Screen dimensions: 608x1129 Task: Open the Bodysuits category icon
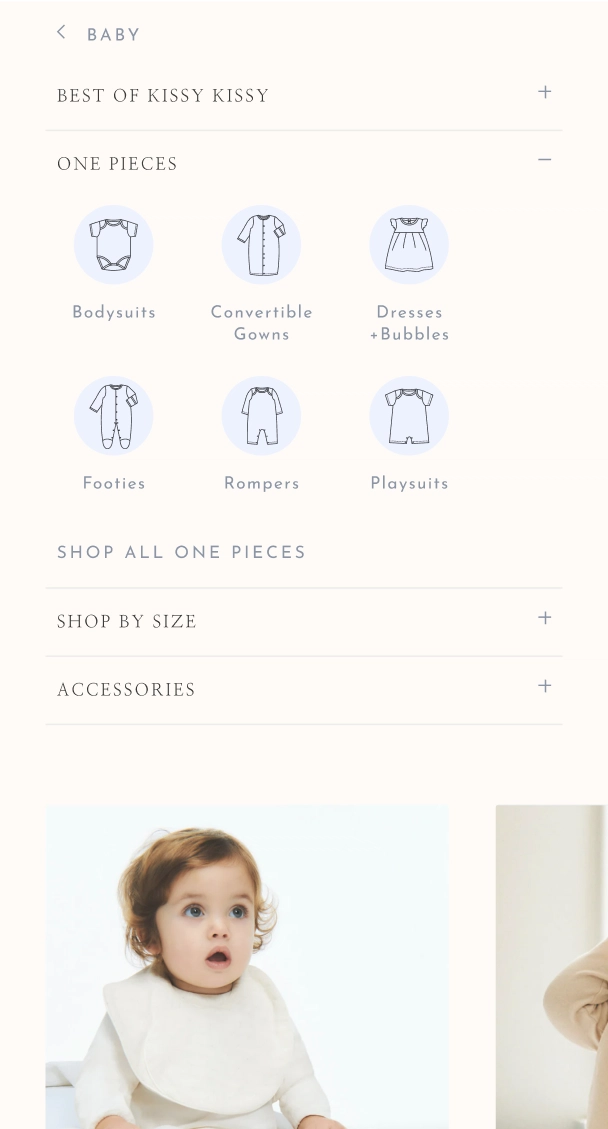[114, 245]
